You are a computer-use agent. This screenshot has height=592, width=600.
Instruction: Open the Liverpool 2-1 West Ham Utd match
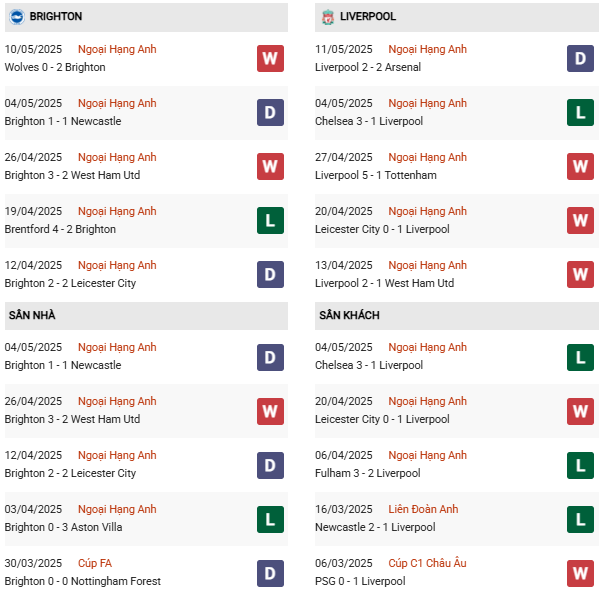[385, 283]
